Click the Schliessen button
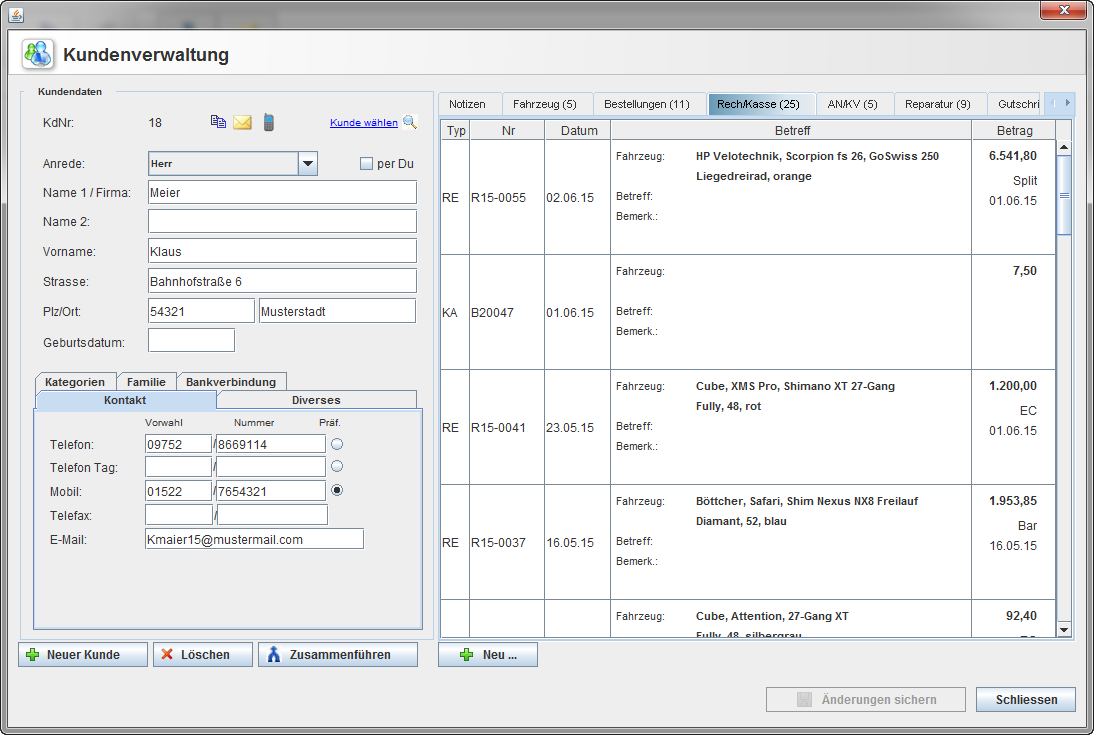 (x=1026, y=700)
